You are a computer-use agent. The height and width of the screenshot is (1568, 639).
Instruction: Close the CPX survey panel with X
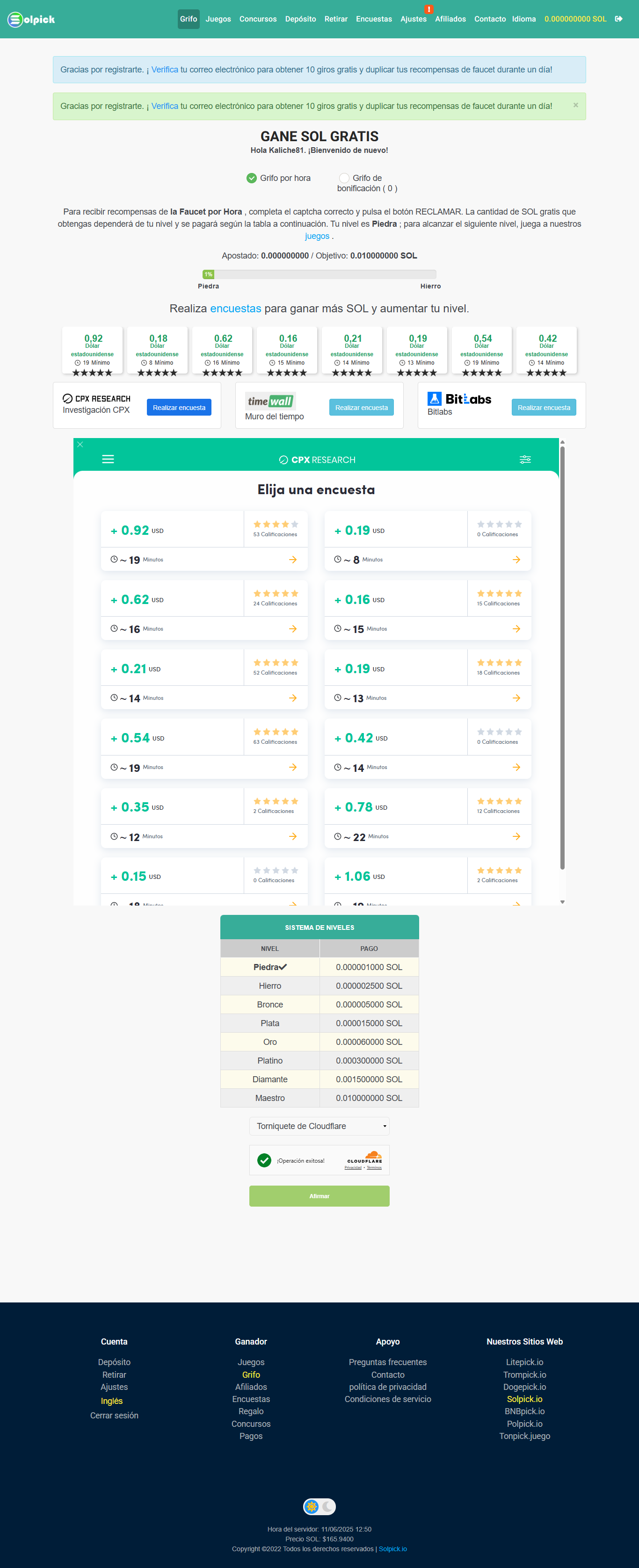80,444
